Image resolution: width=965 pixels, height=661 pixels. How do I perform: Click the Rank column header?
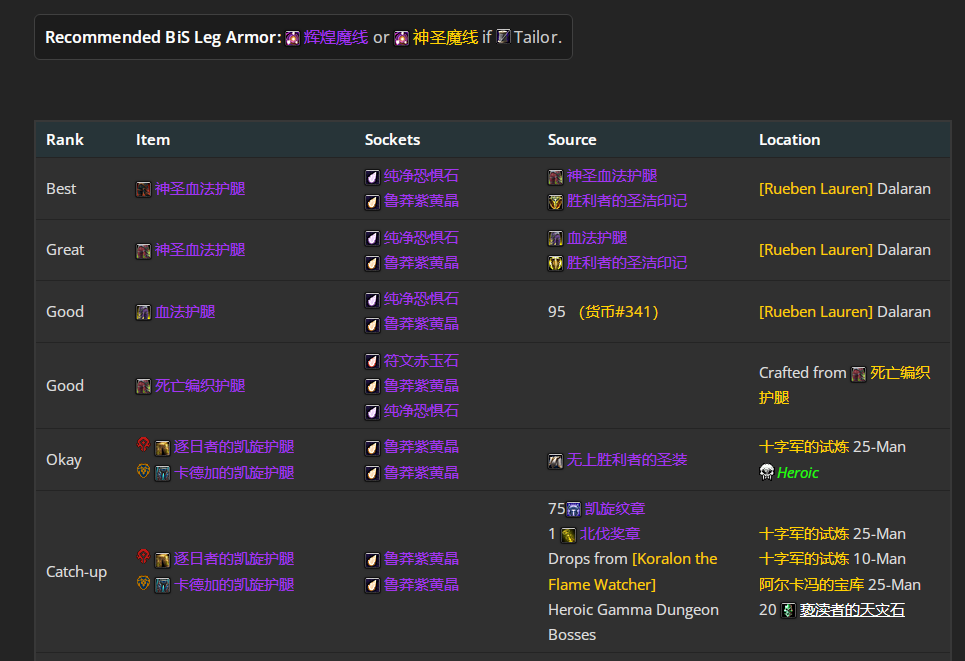click(64, 140)
